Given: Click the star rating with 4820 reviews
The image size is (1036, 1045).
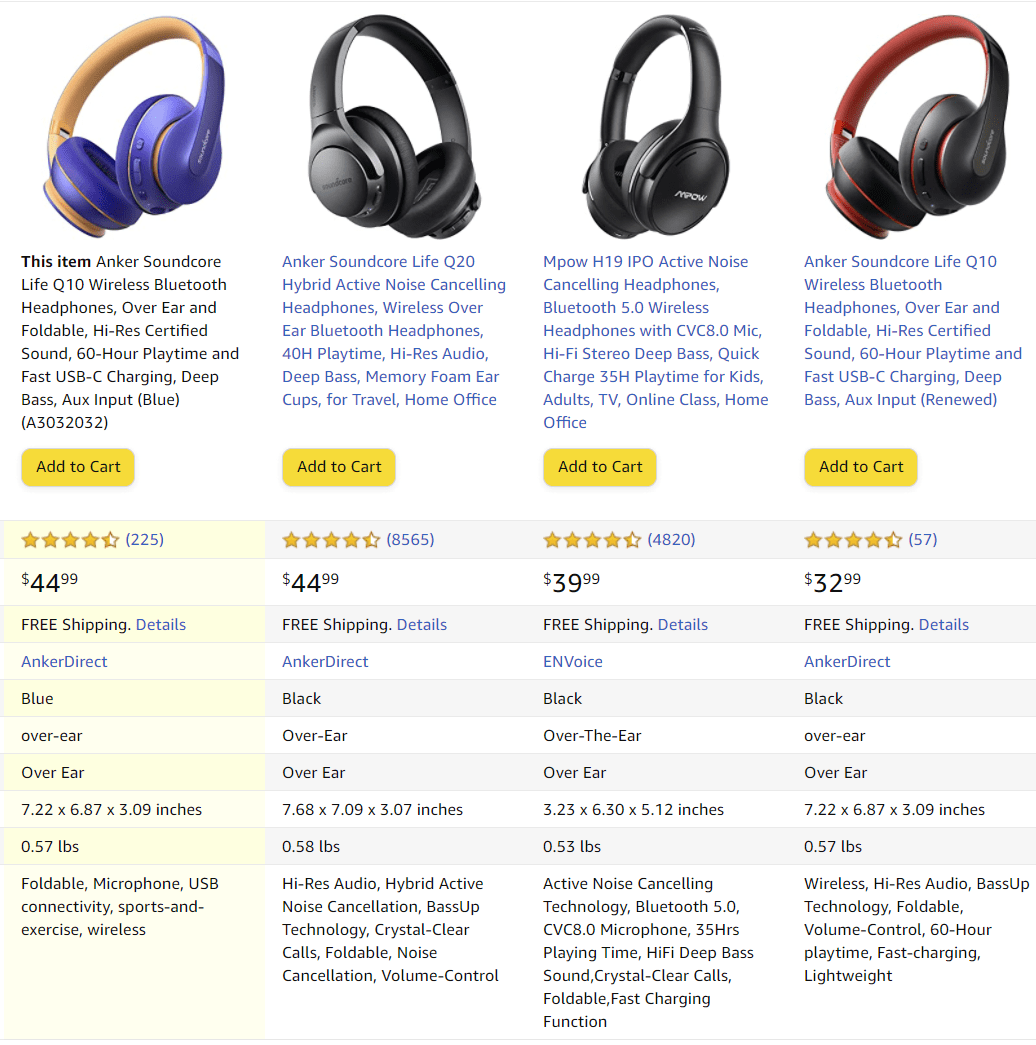Looking at the screenshot, I should (619, 540).
